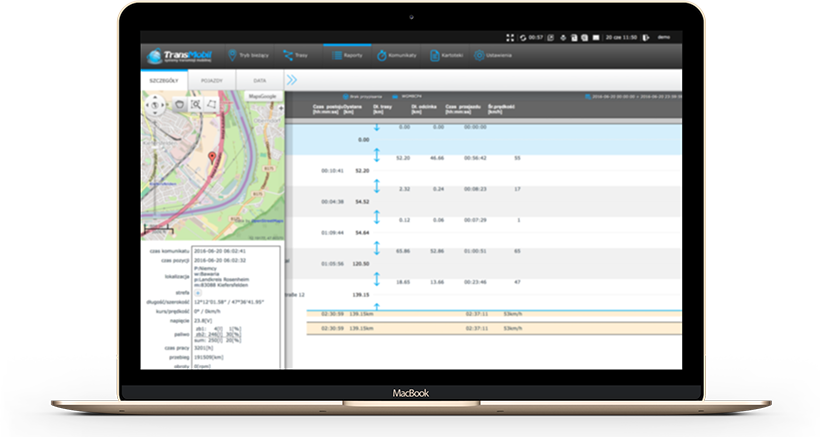Switch to the DATA tab
Screen dimensions: 820x437
point(258,79)
